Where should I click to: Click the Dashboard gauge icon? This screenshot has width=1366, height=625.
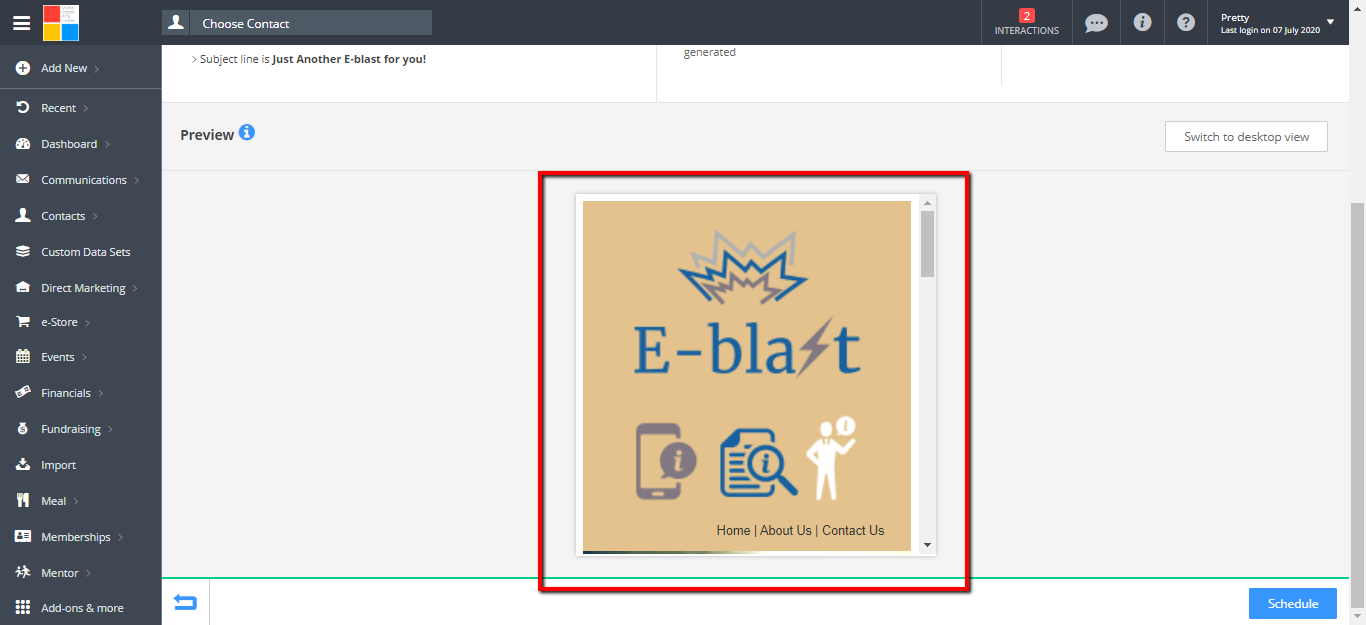coord(23,144)
